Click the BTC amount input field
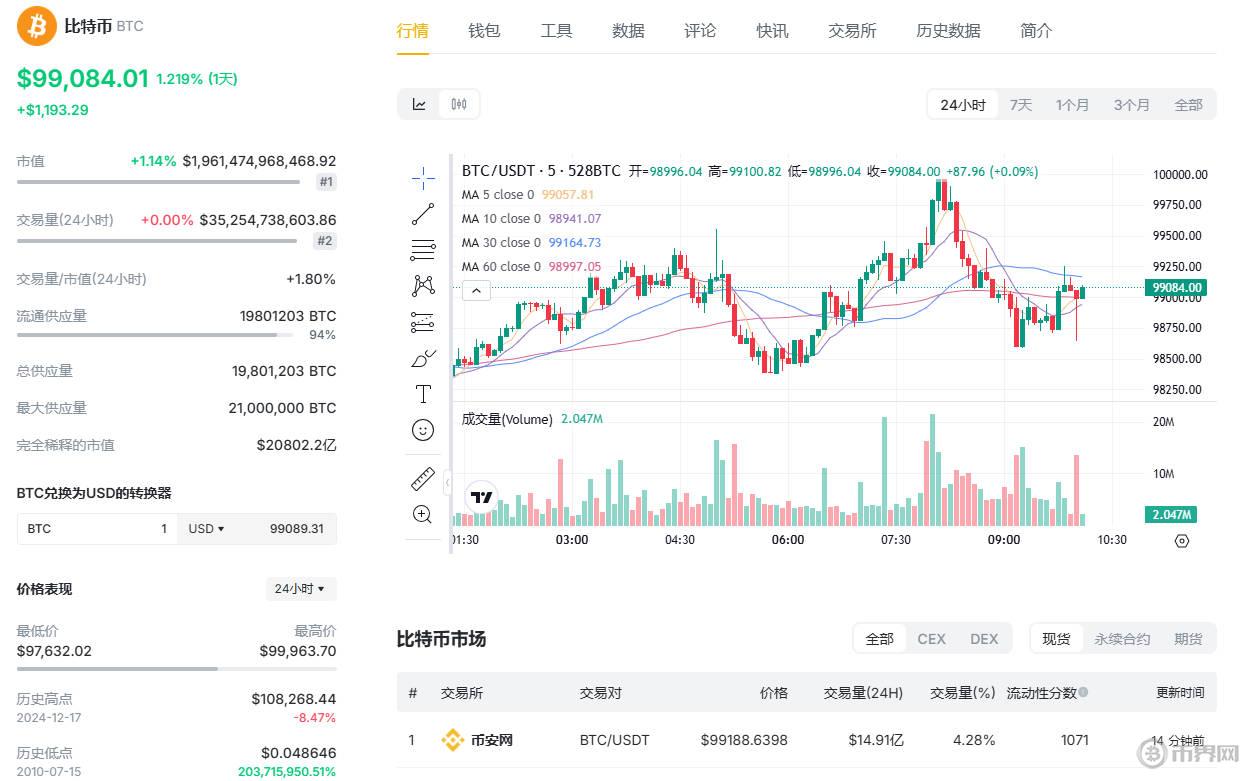Viewport: 1250px width, 781px height. (x=97, y=528)
